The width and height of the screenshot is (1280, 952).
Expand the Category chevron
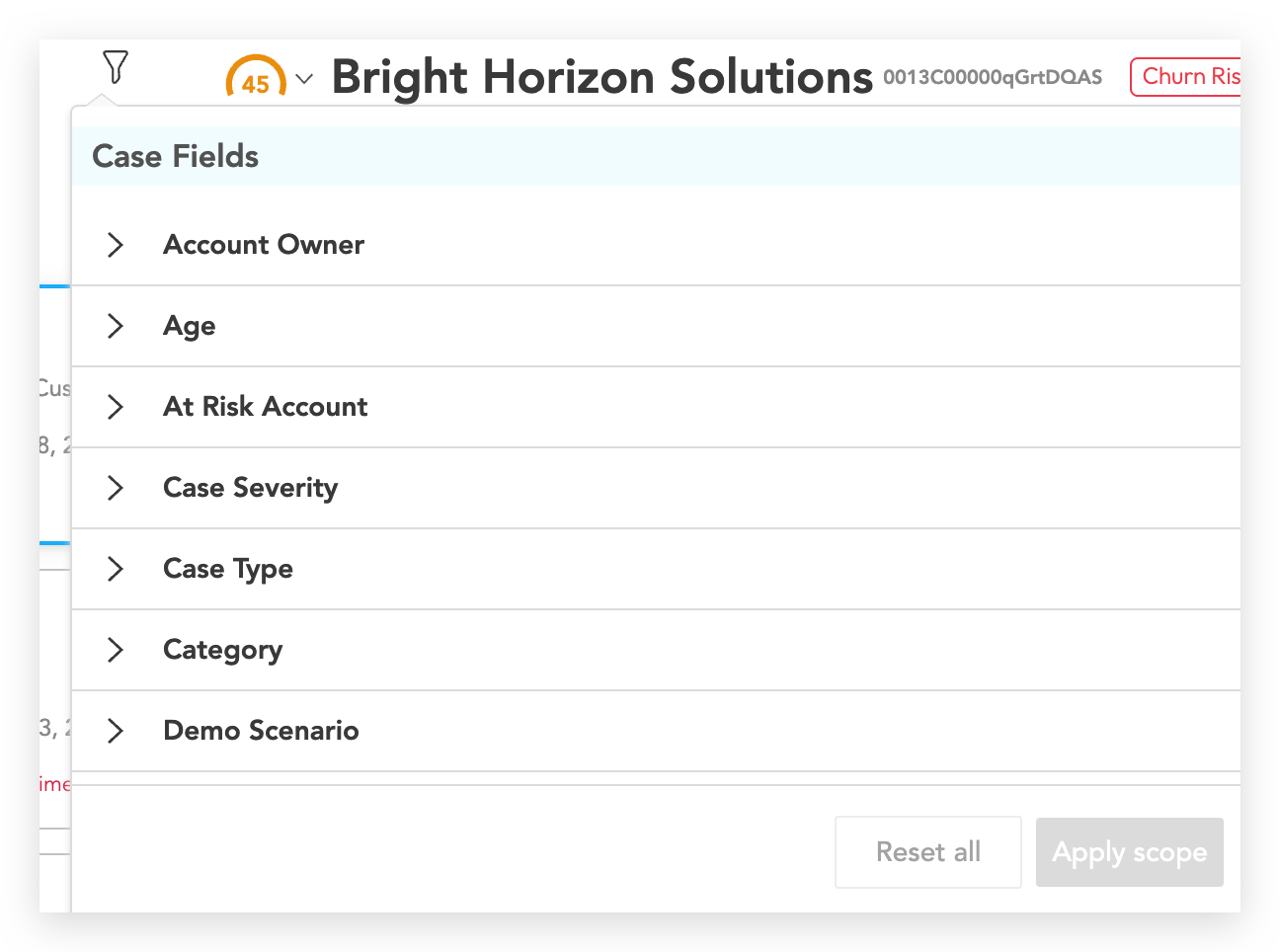[x=116, y=650]
